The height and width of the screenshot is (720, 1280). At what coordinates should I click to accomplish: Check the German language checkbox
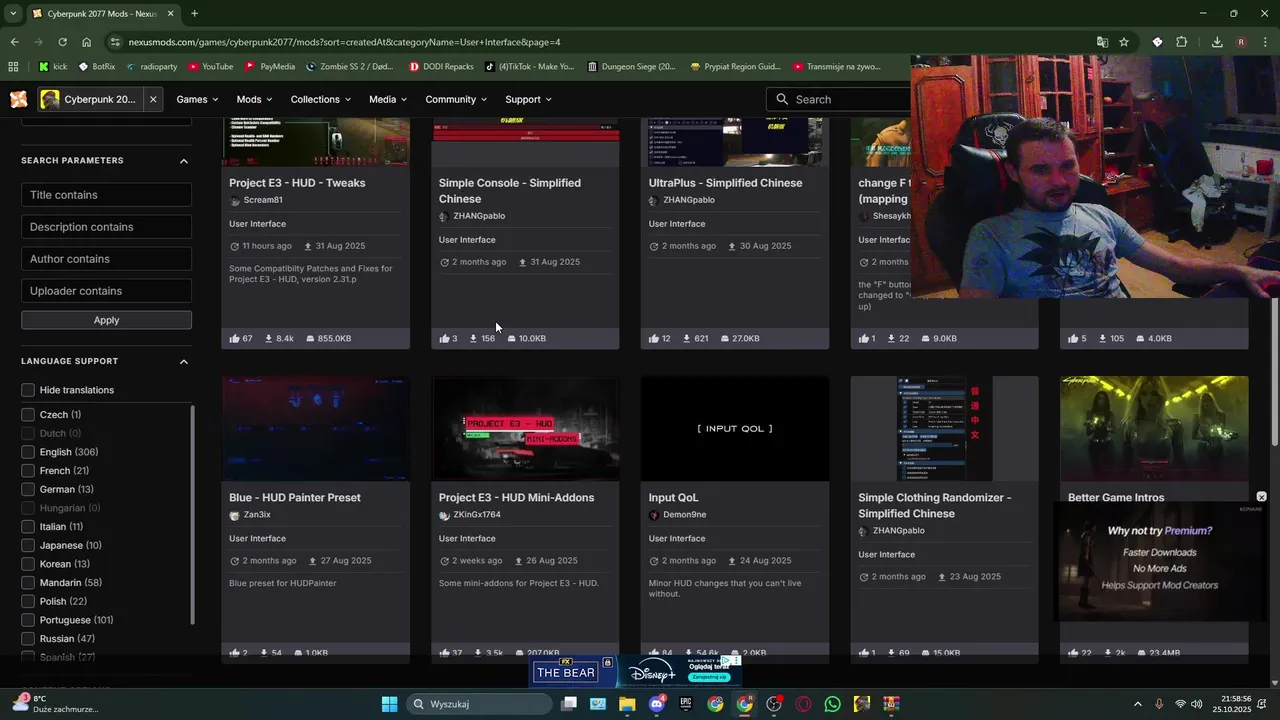(x=28, y=489)
